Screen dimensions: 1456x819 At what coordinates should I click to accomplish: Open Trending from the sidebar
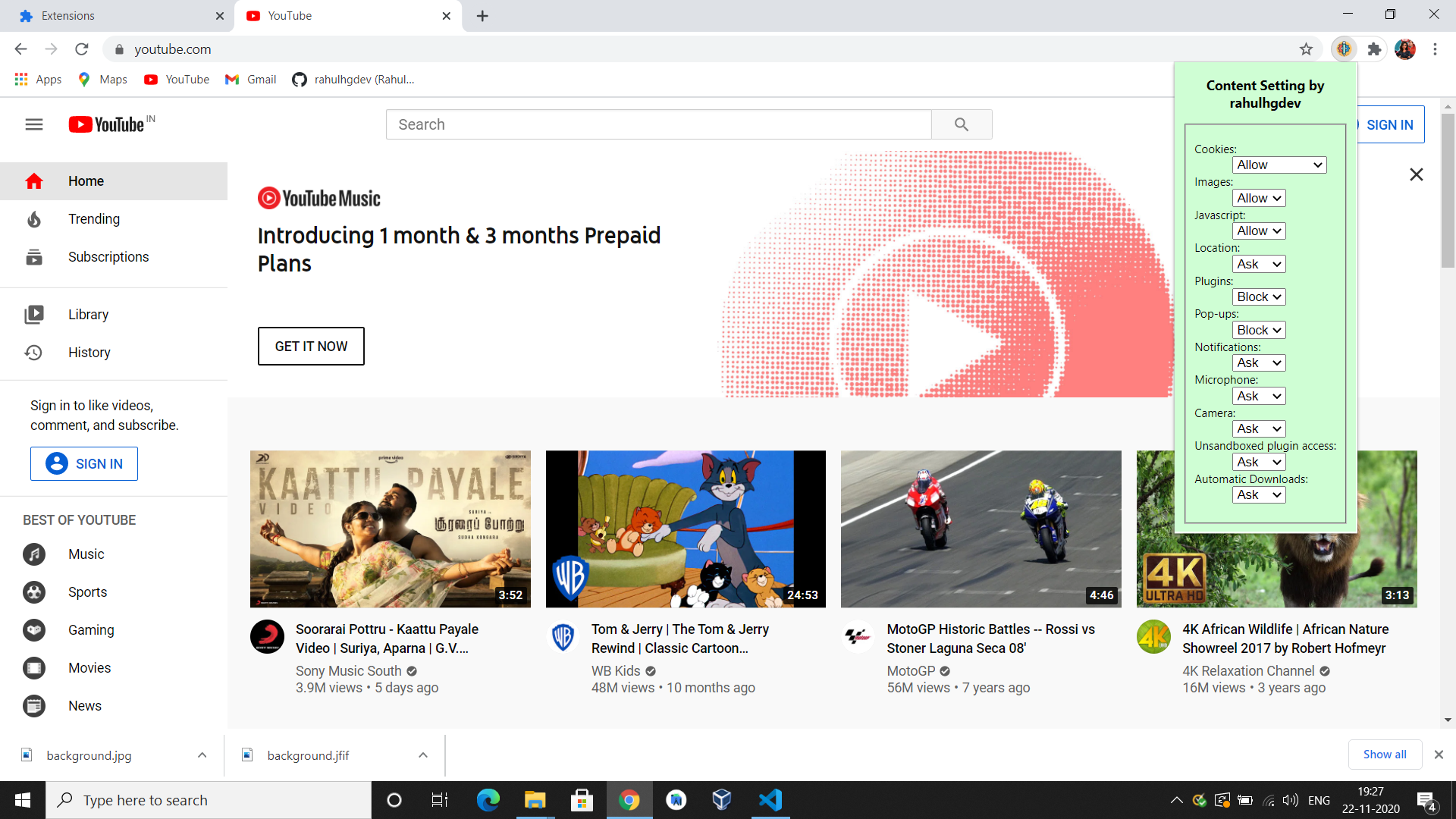point(93,219)
